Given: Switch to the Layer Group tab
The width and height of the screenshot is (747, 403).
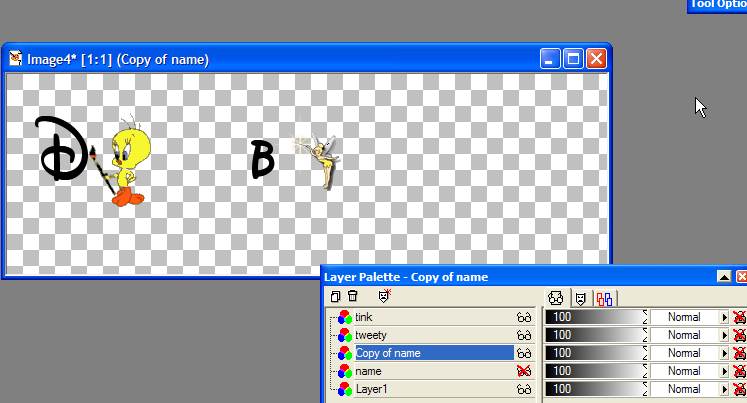Looking at the screenshot, I should 605,299.
